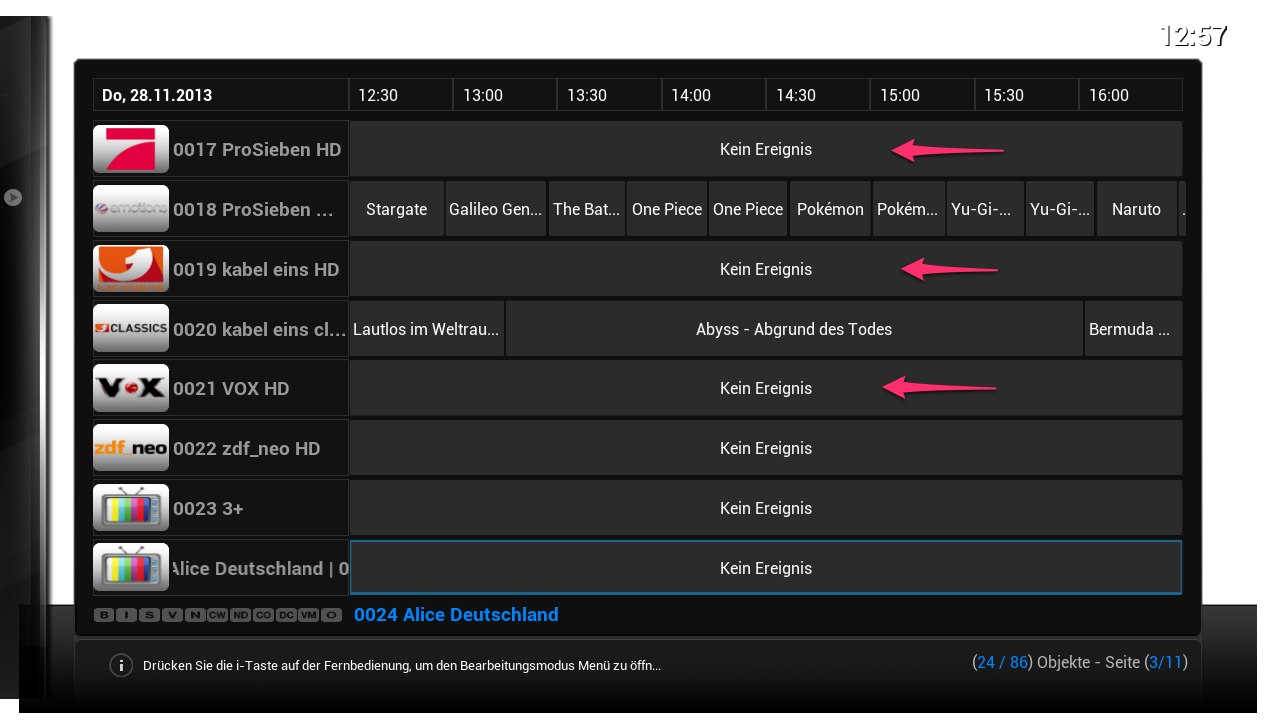Click the ND status badge
The width and height of the screenshot is (1280, 720).
tap(240, 615)
